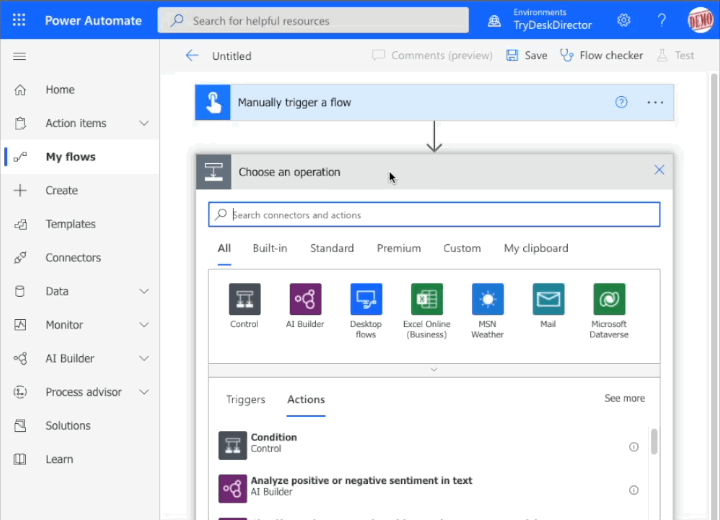Click the Test button
The width and height of the screenshot is (720, 520).
675,56
